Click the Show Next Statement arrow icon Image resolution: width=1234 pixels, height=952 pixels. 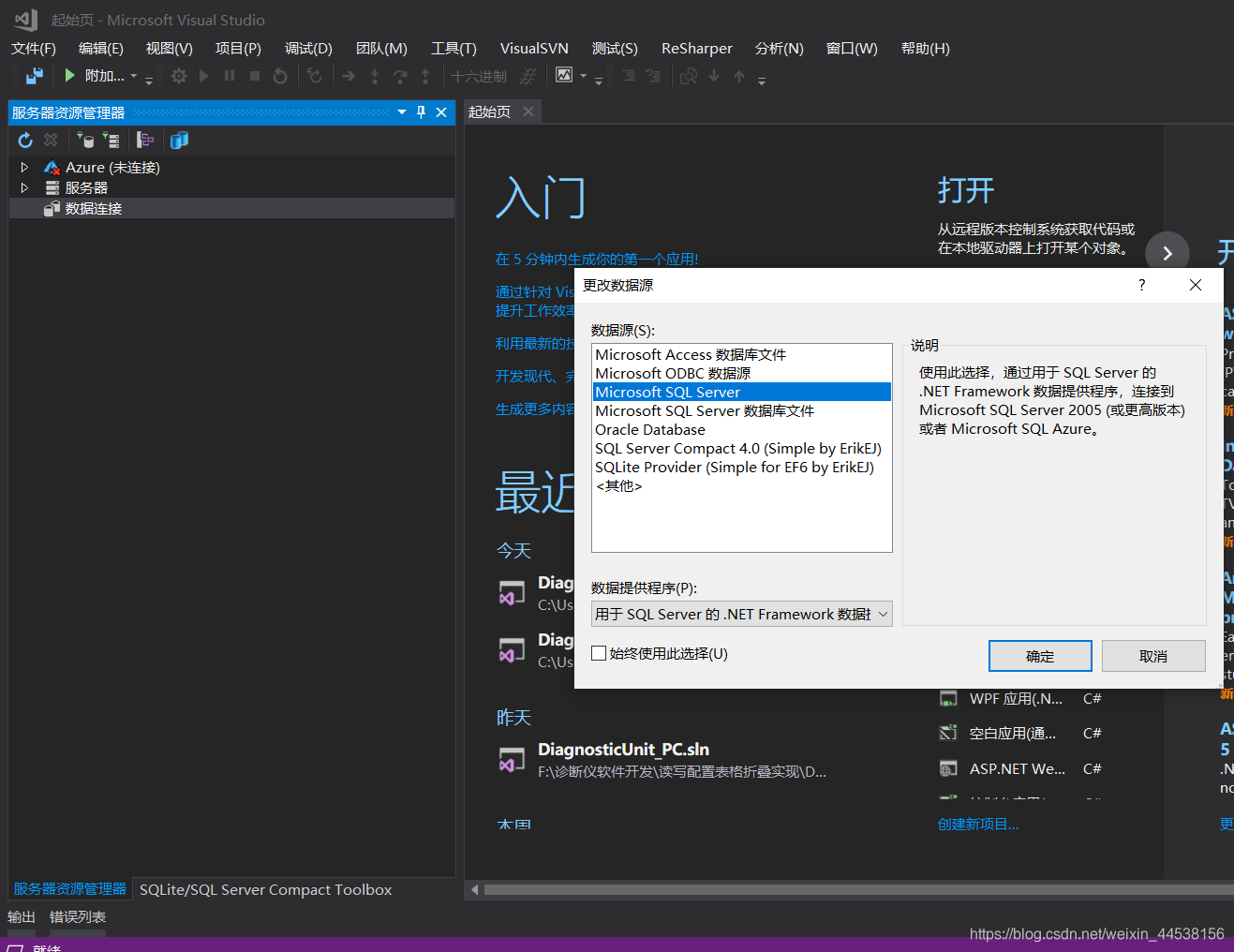[349, 76]
